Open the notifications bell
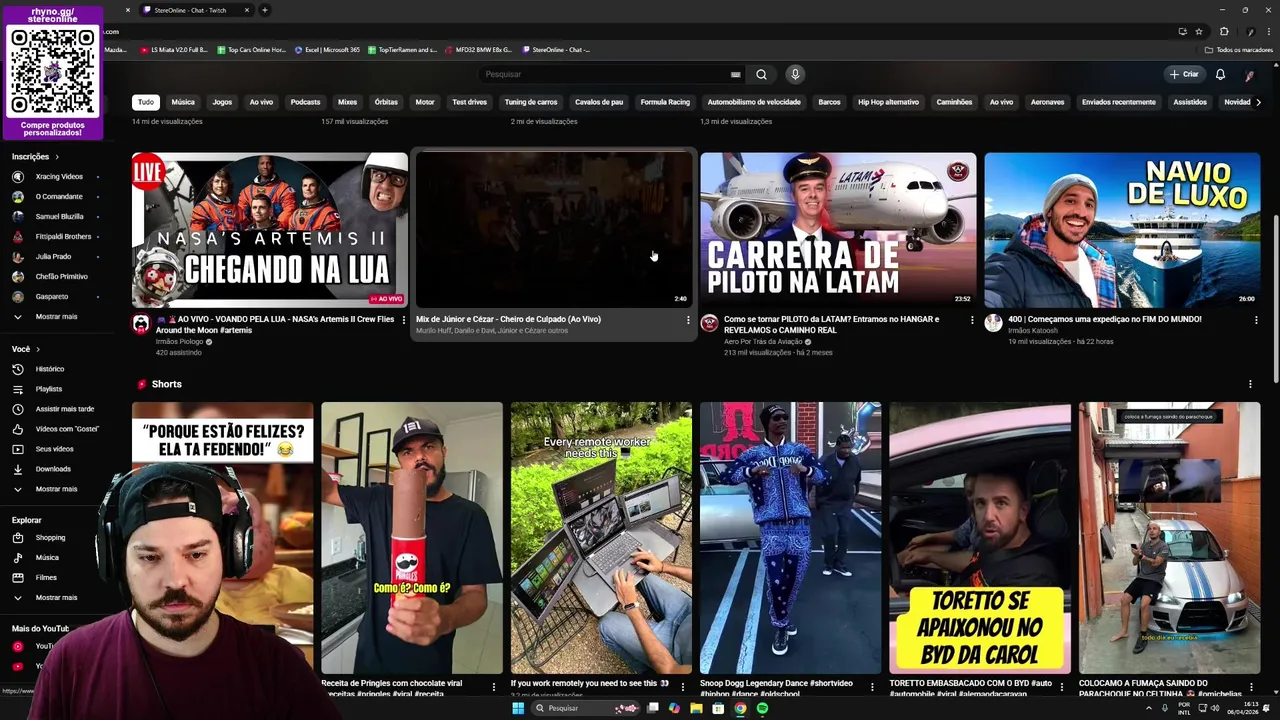This screenshot has height=720, width=1280. (x=1220, y=74)
